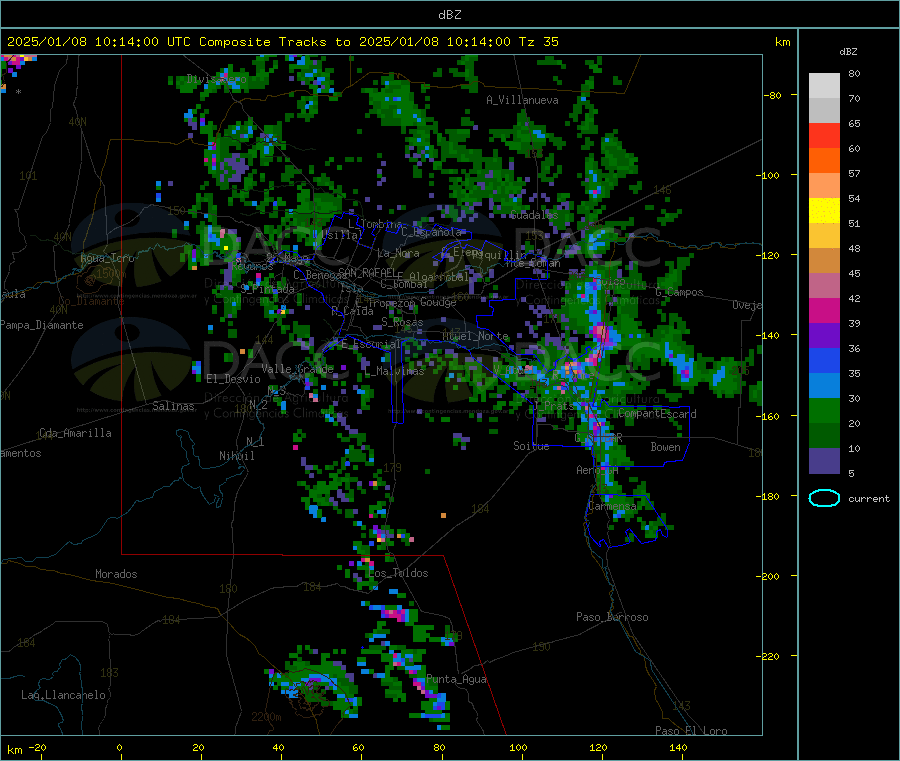
Task: Pick the red 65-60 dBZ swatch
Action: 824,135
